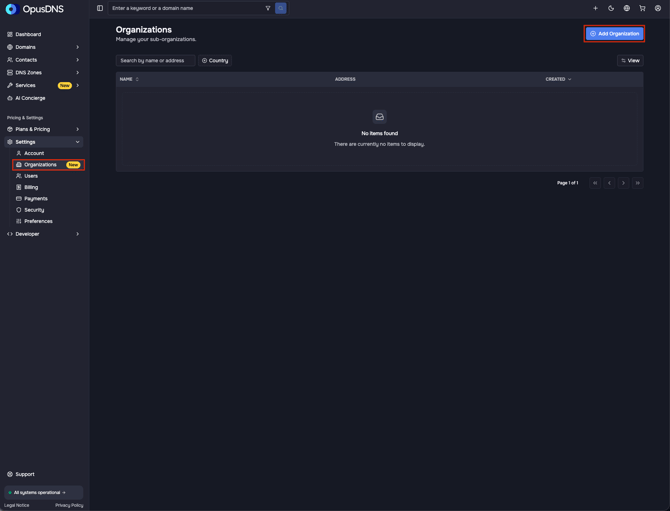
Task: Open the Privacy Policy link
Action: [69, 505]
